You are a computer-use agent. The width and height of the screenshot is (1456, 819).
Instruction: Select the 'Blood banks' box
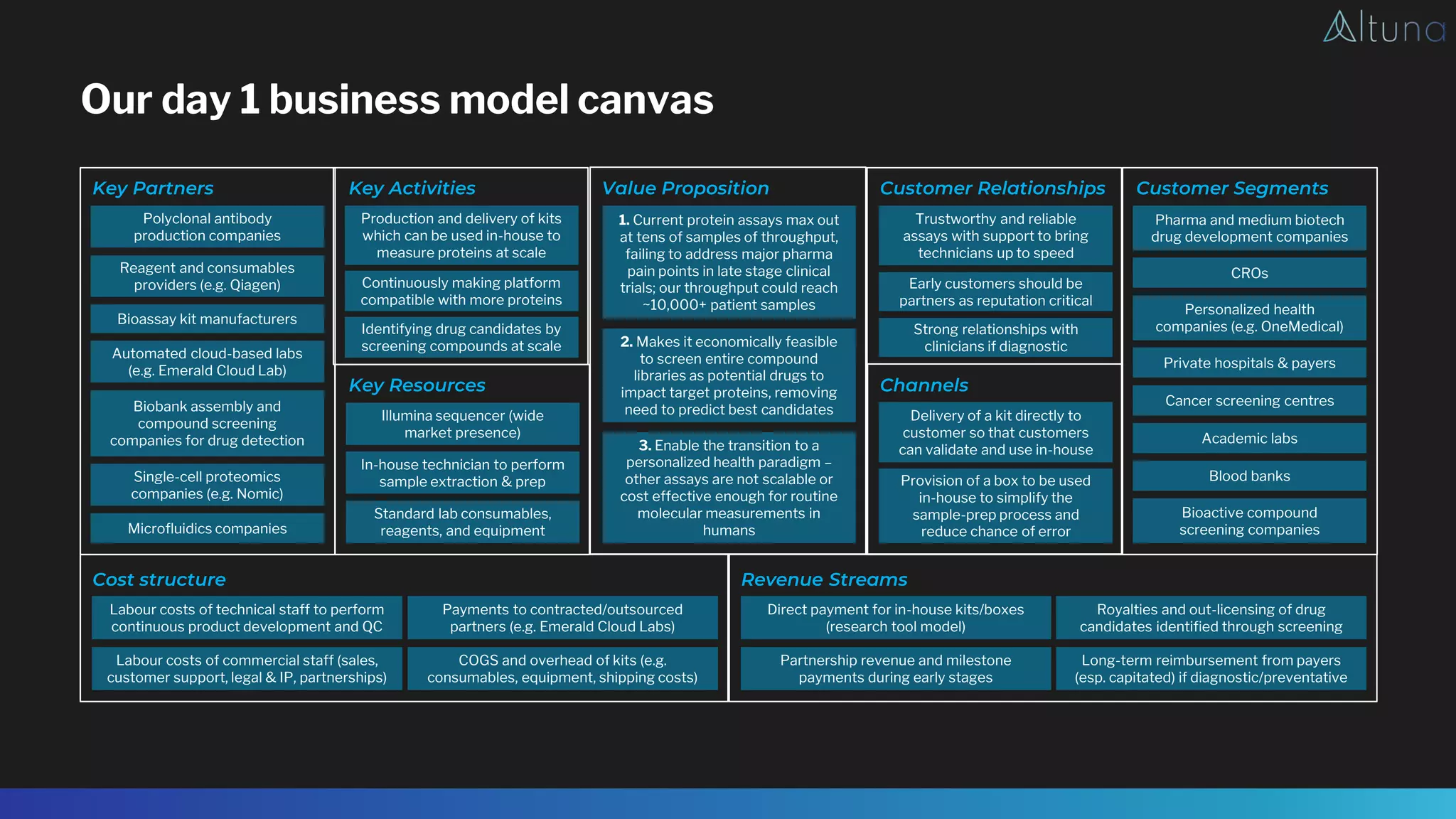point(1249,476)
